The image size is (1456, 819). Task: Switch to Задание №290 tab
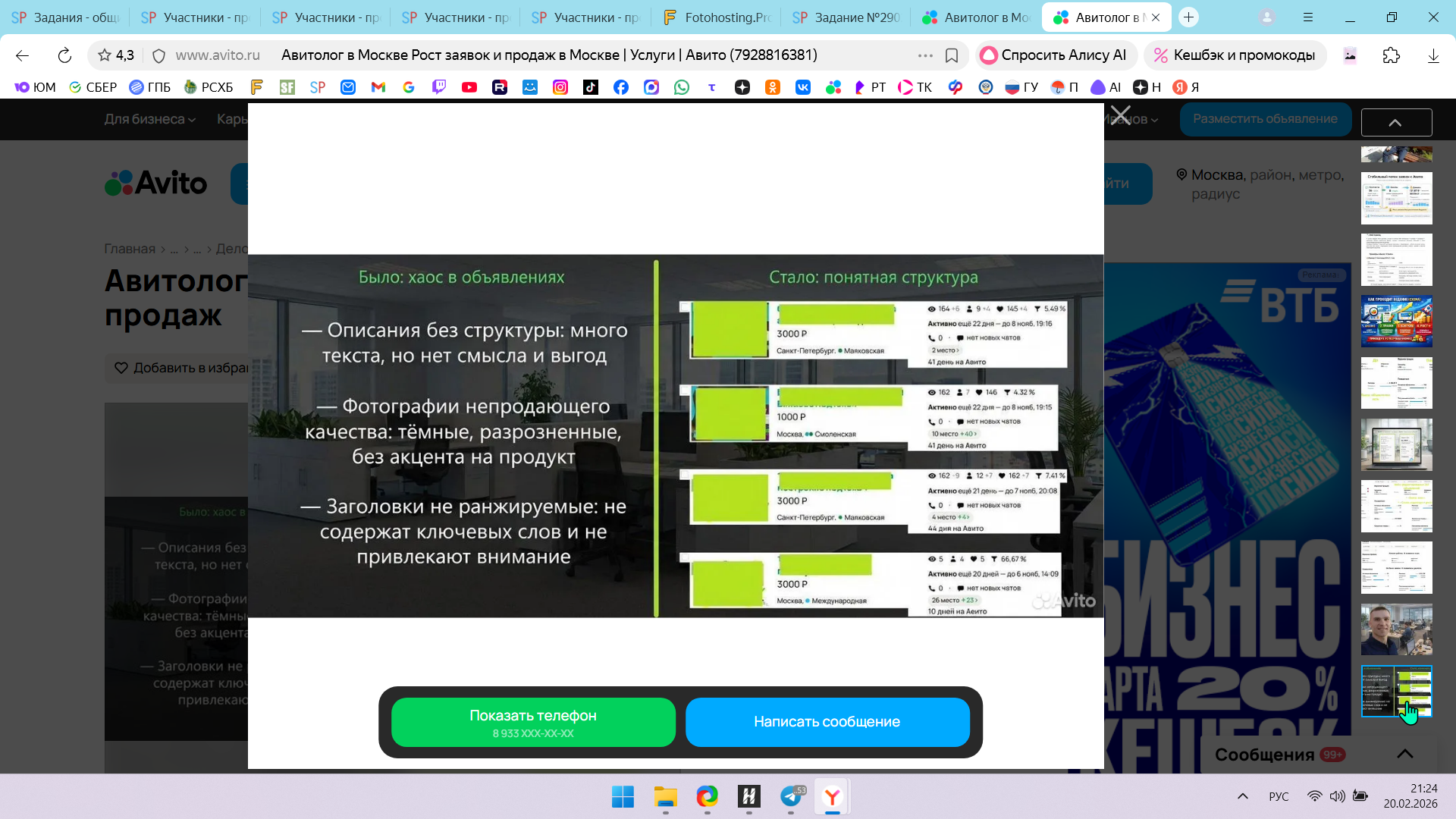[846, 17]
